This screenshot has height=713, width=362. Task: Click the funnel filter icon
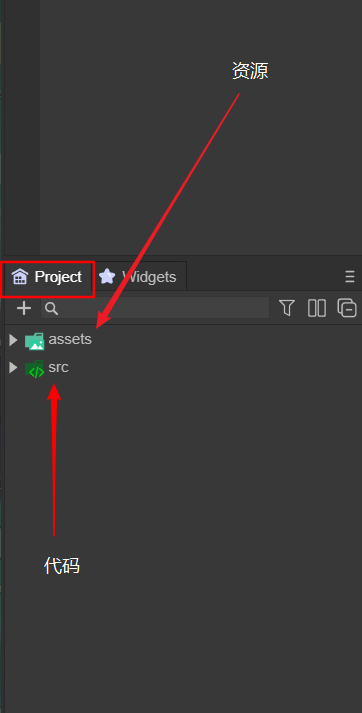pyautogui.click(x=287, y=308)
